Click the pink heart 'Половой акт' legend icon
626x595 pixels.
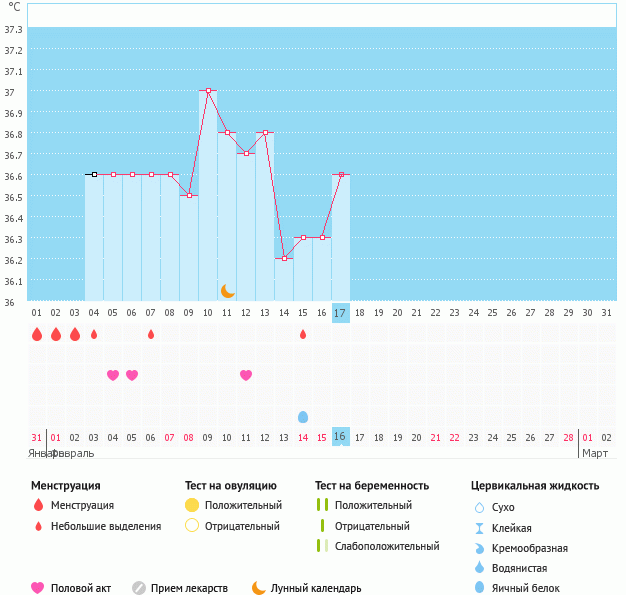tap(38, 588)
